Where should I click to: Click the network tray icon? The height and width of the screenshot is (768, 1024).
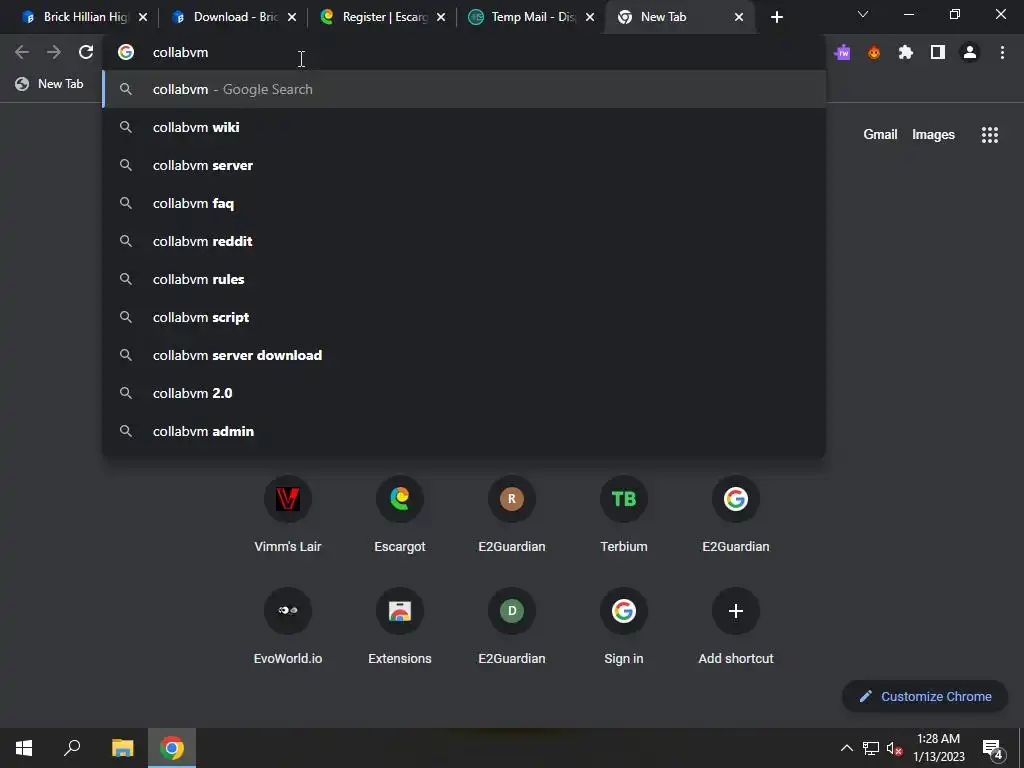871,749
